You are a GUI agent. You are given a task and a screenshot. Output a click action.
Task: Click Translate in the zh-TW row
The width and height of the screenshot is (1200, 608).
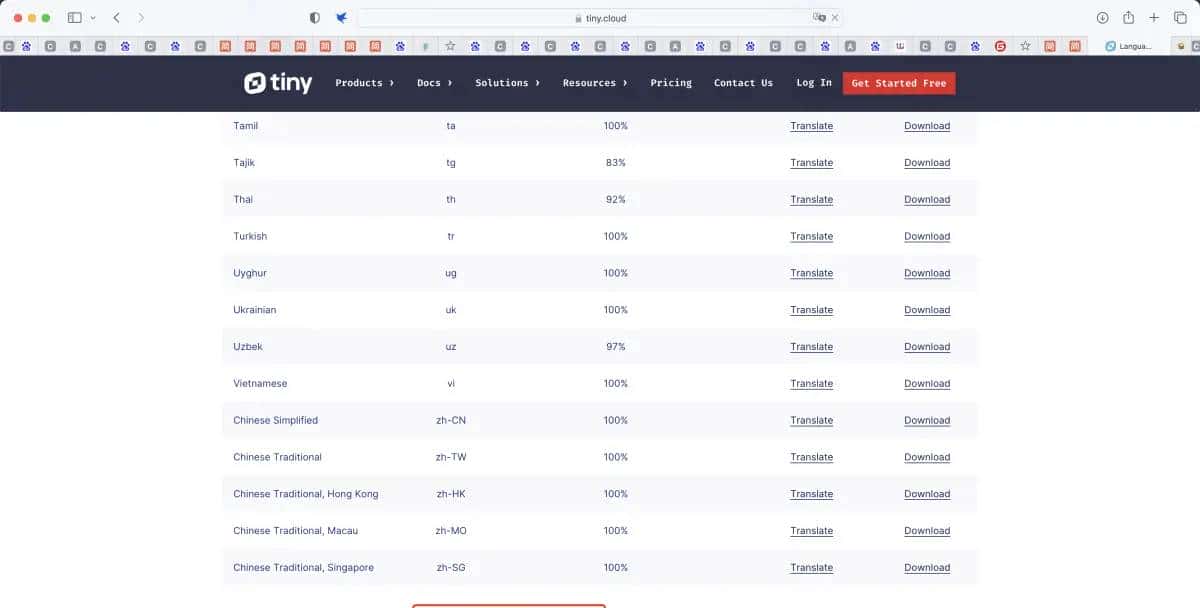click(811, 457)
